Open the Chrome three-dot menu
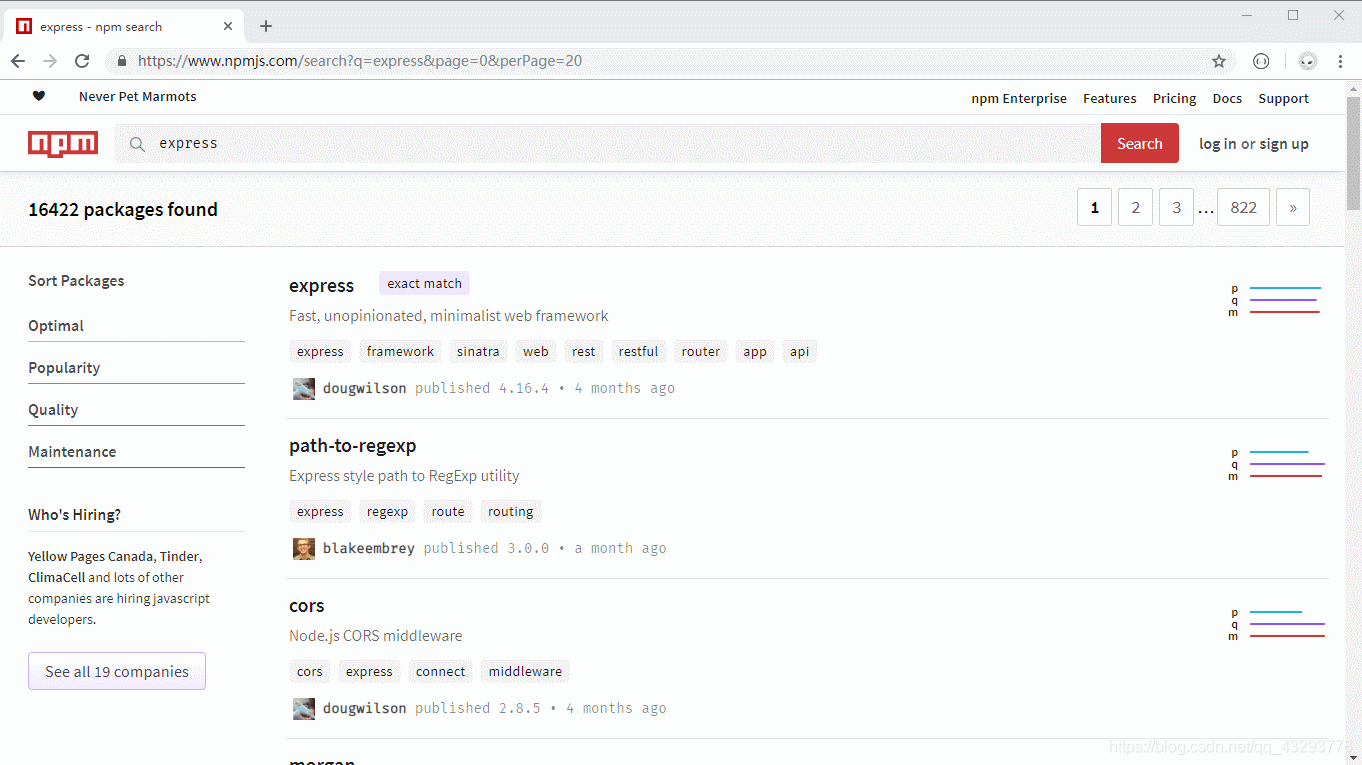Viewport: 1362px width, 765px height. 1340,61
